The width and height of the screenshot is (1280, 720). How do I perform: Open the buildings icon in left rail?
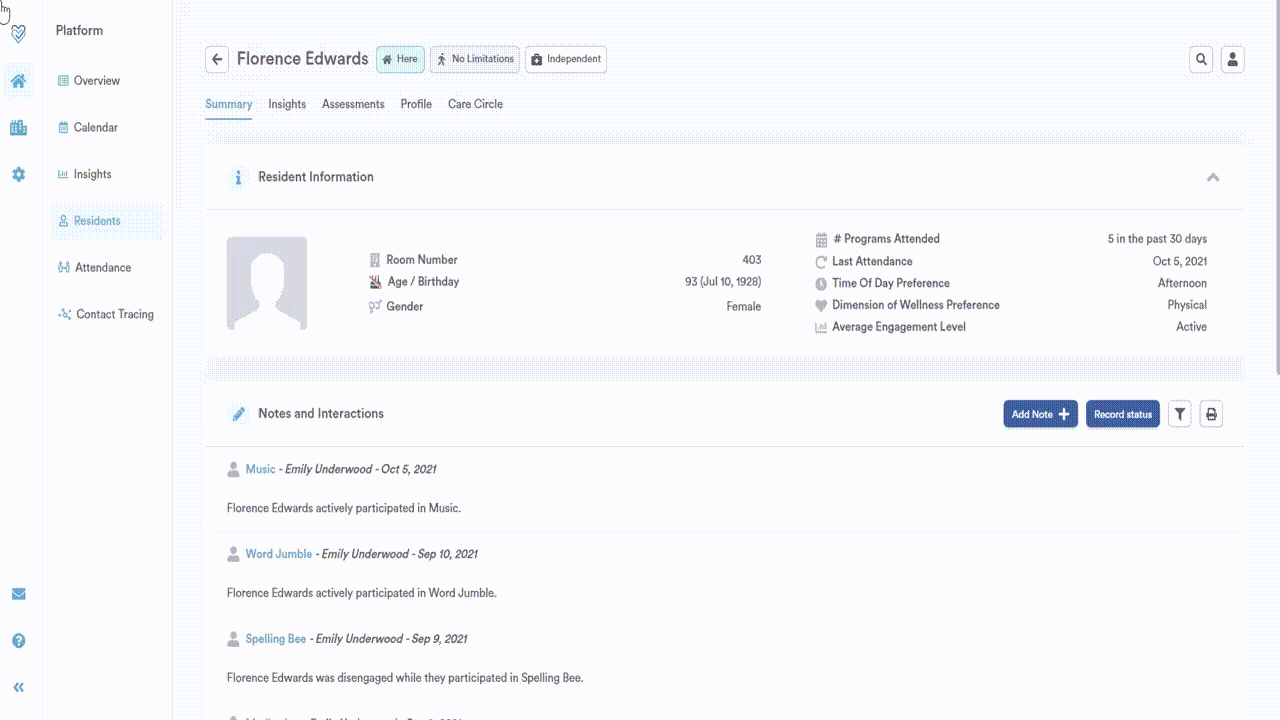[x=18, y=128]
